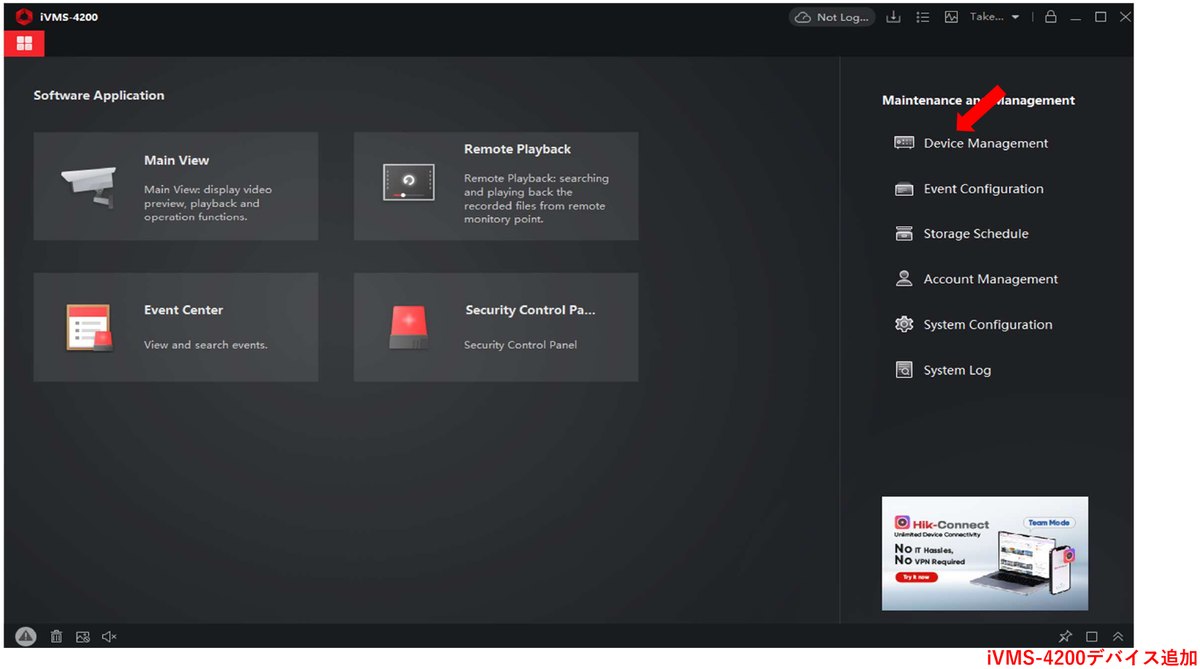Image resolution: width=1200 pixels, height=669 pixels.
Task: Click the System Log magnifier icon
Action: (904, 370)
